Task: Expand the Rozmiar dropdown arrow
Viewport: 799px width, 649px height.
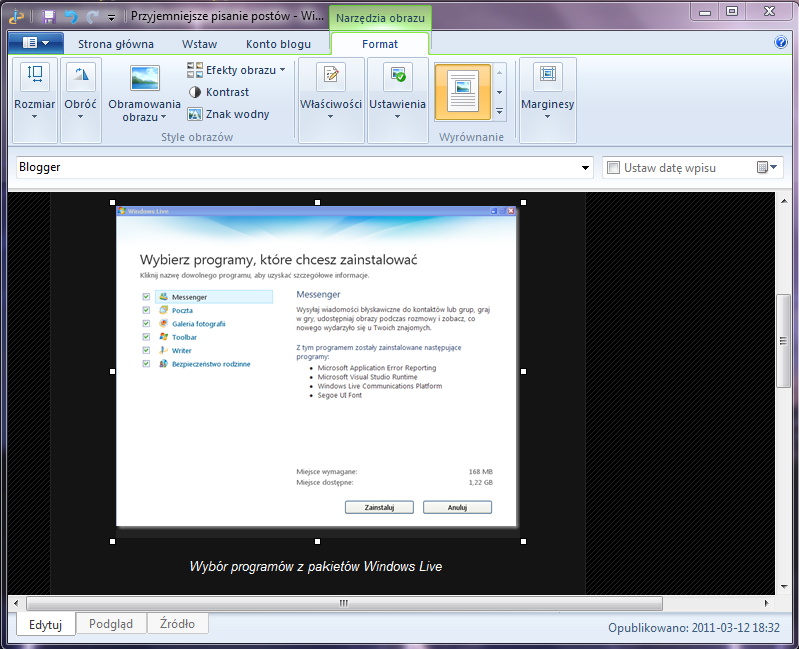Action: click(x=35, y=117)
